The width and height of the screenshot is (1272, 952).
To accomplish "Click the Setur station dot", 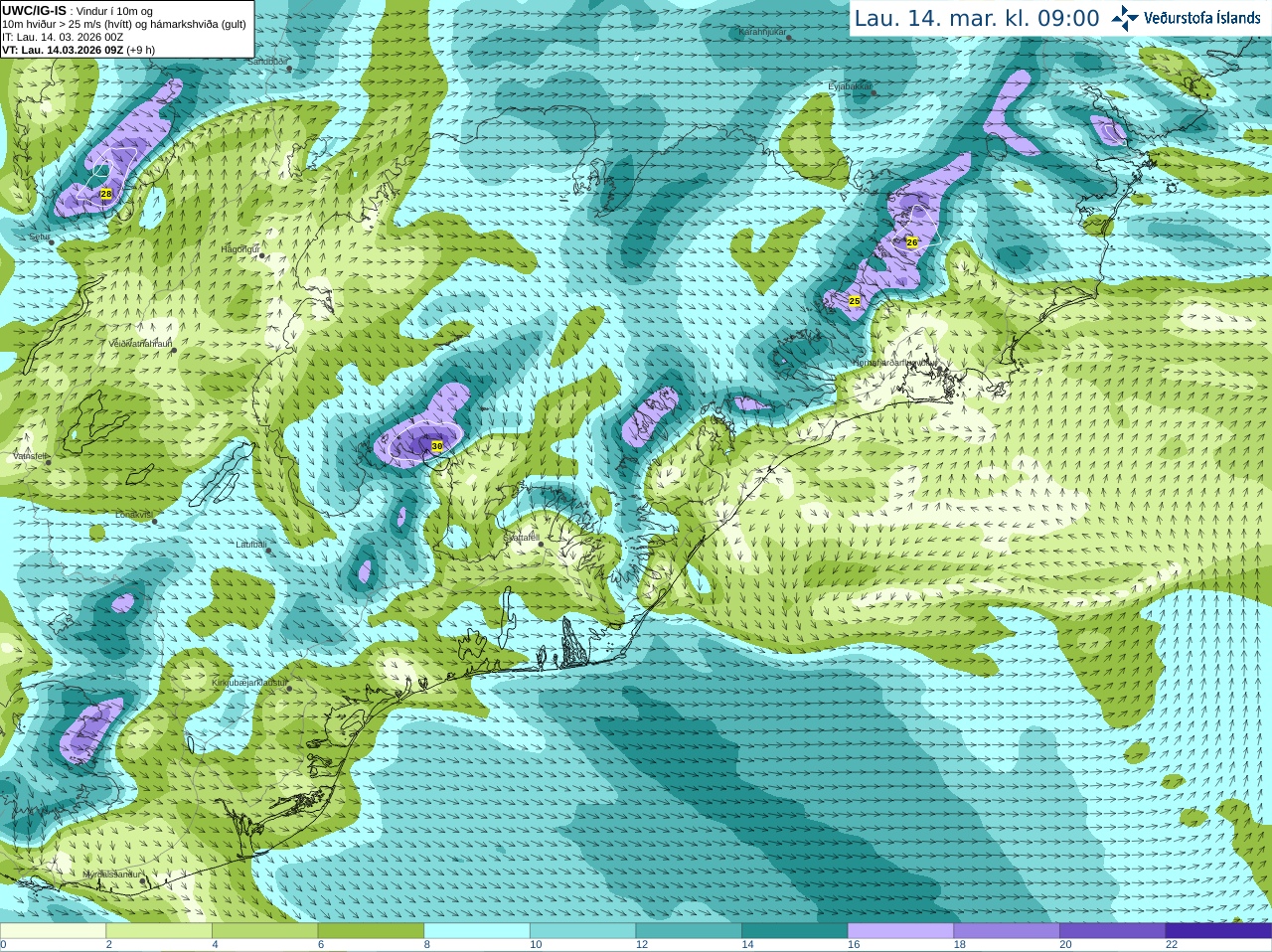I will tap(52, 242).
